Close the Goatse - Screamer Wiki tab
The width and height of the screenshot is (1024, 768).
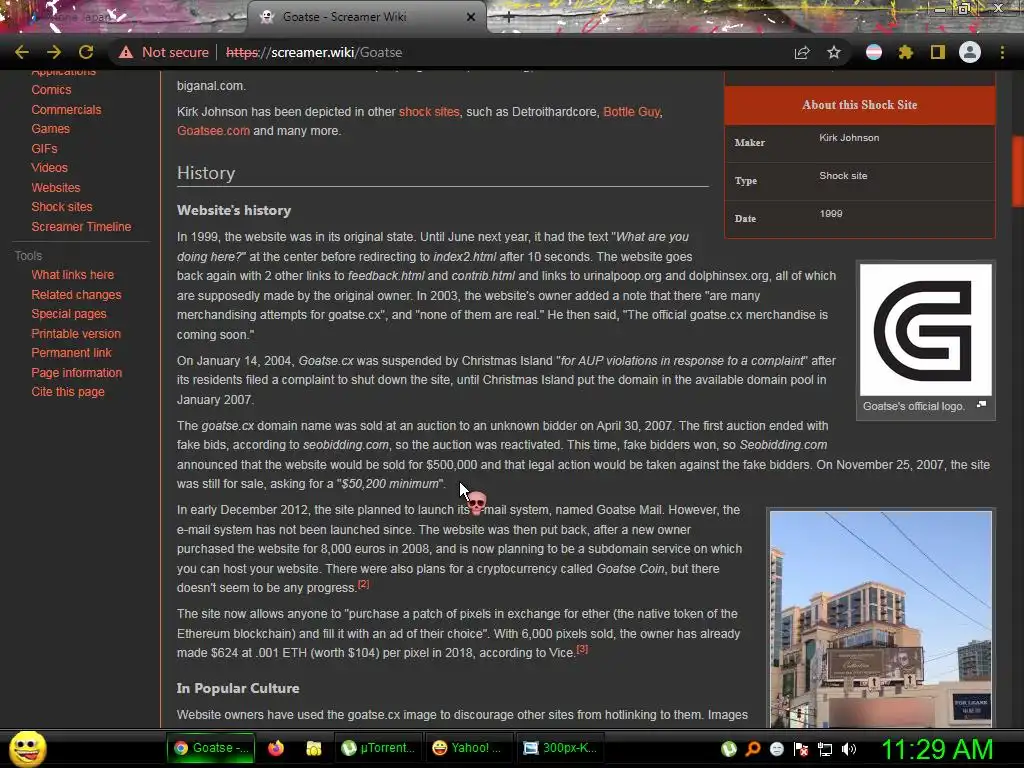point(471,17)
